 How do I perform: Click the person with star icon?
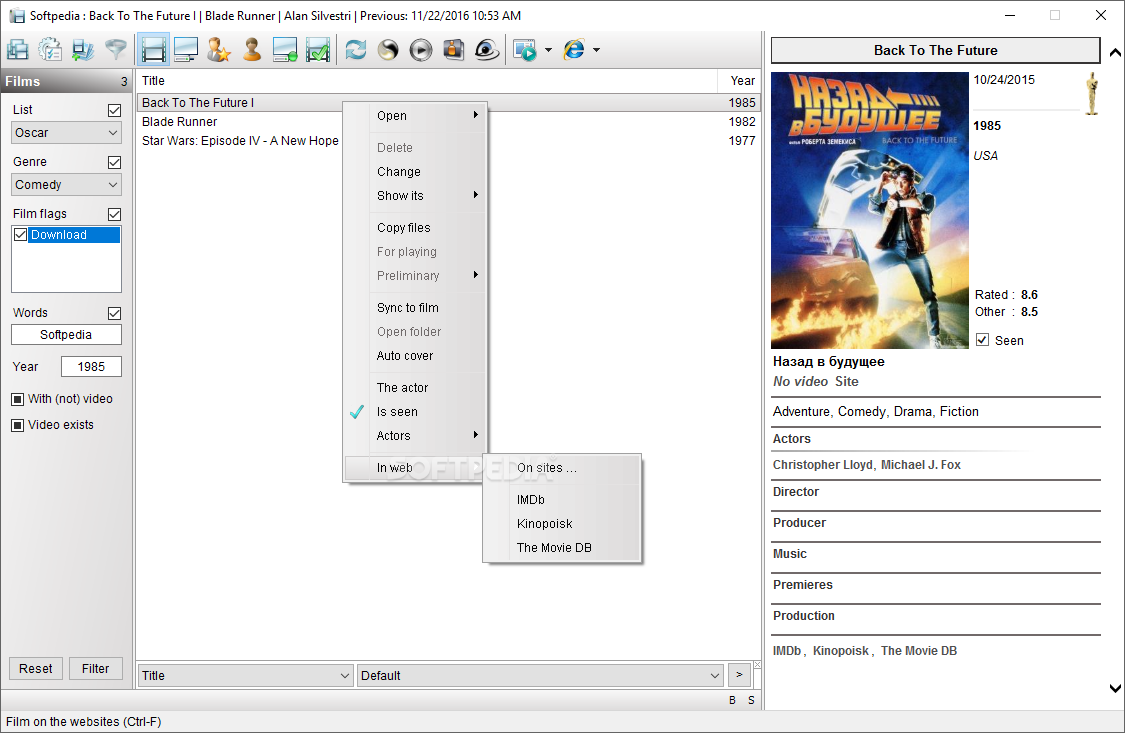pyautogui.click(x=219, y=49)
